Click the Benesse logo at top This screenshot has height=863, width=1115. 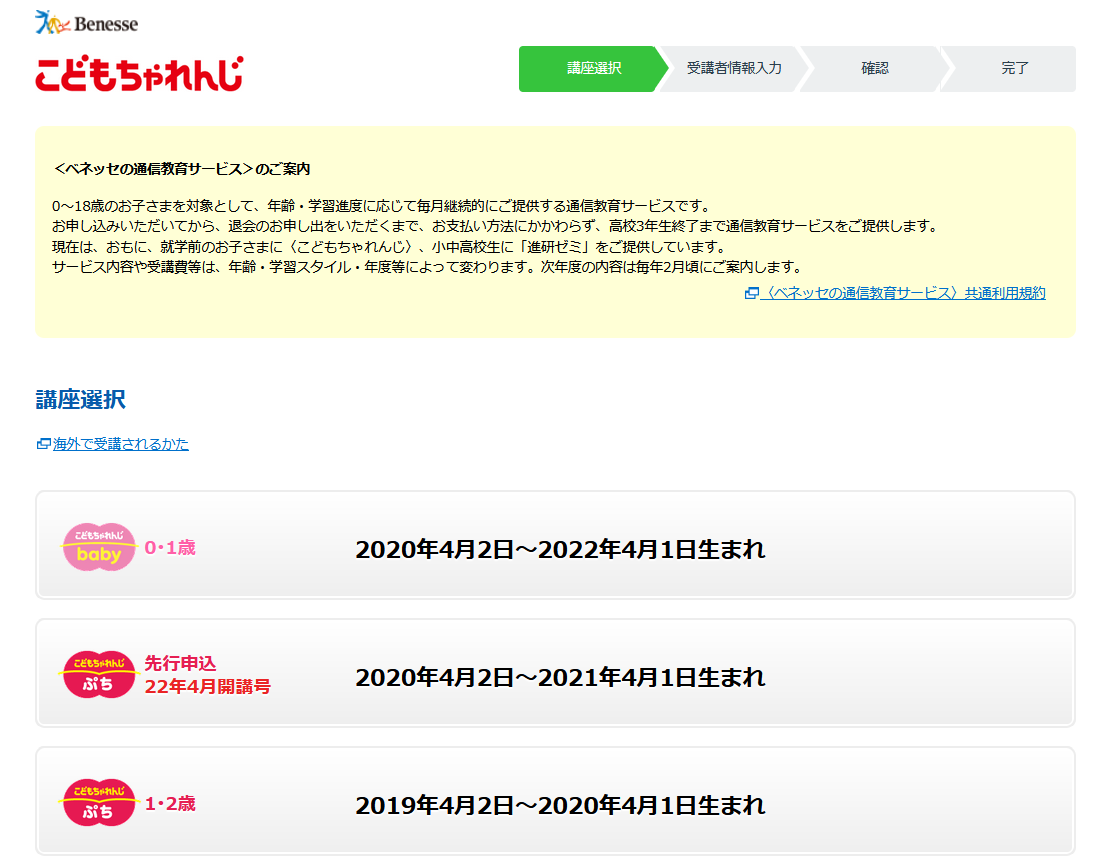[x=86, y=23]
